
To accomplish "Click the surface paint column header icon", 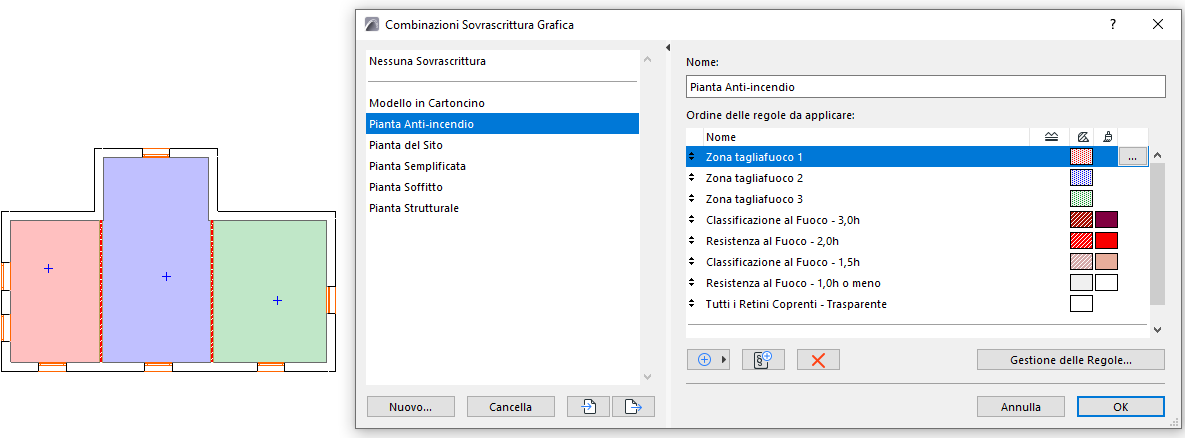I will pos(1105,137).
